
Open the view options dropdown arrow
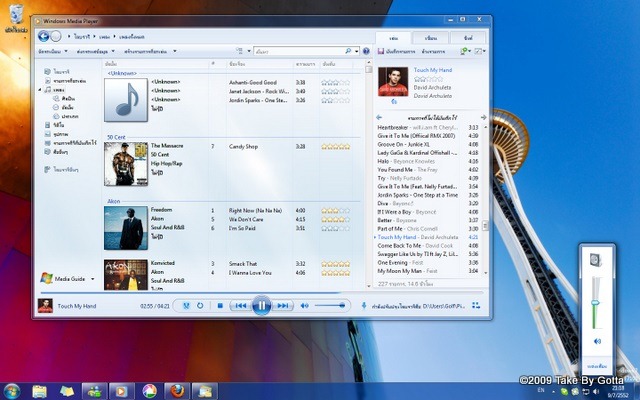tap(249, 51)
